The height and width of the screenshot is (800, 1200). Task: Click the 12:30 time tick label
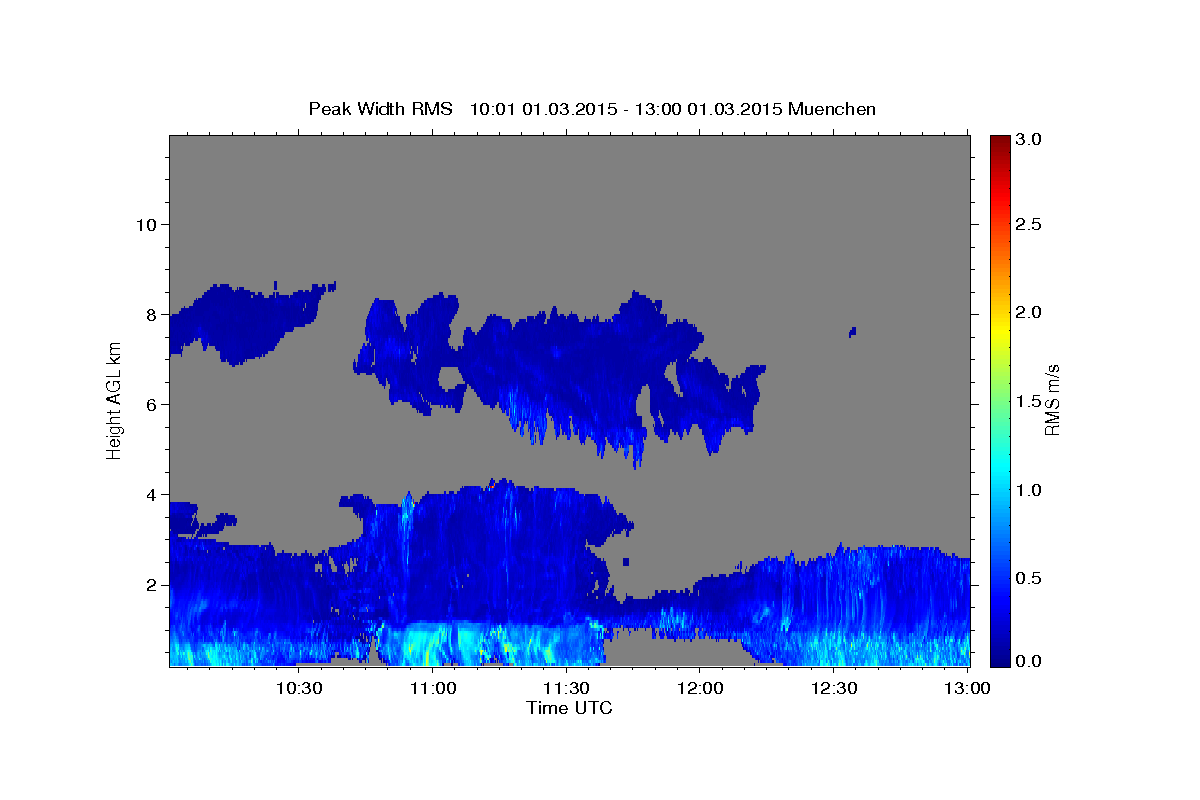click(x=832, y=689)
